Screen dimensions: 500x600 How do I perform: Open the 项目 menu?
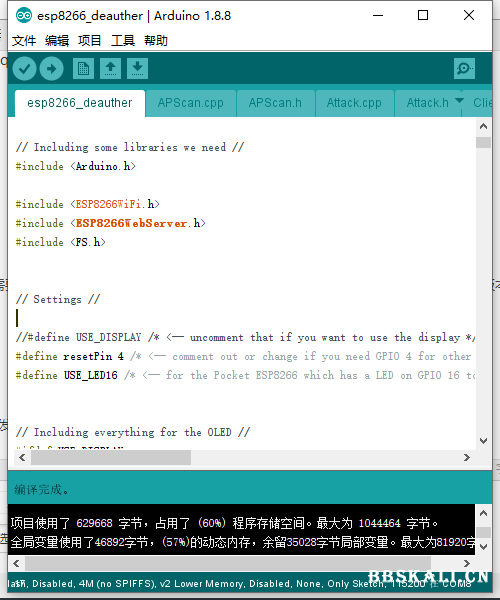[90, 40]
